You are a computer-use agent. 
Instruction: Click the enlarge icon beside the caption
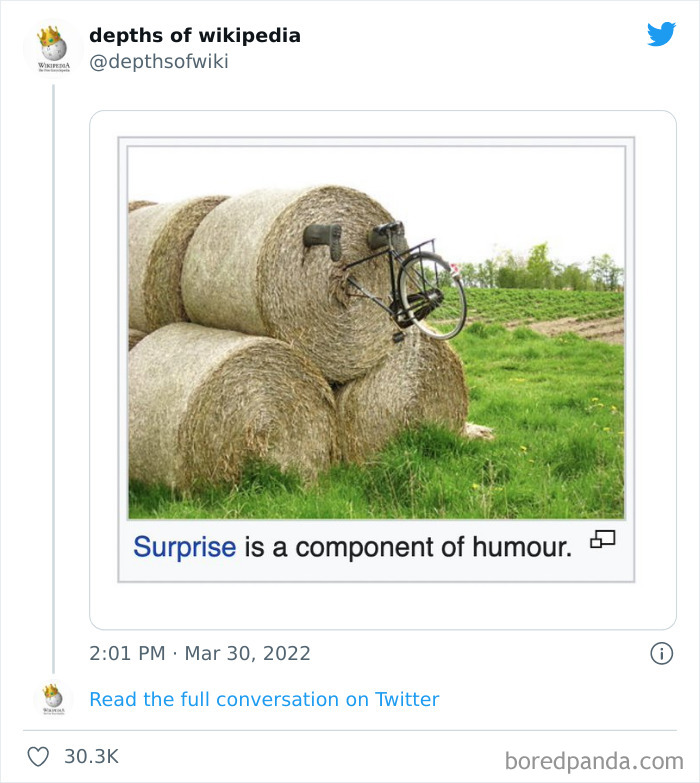602,540
